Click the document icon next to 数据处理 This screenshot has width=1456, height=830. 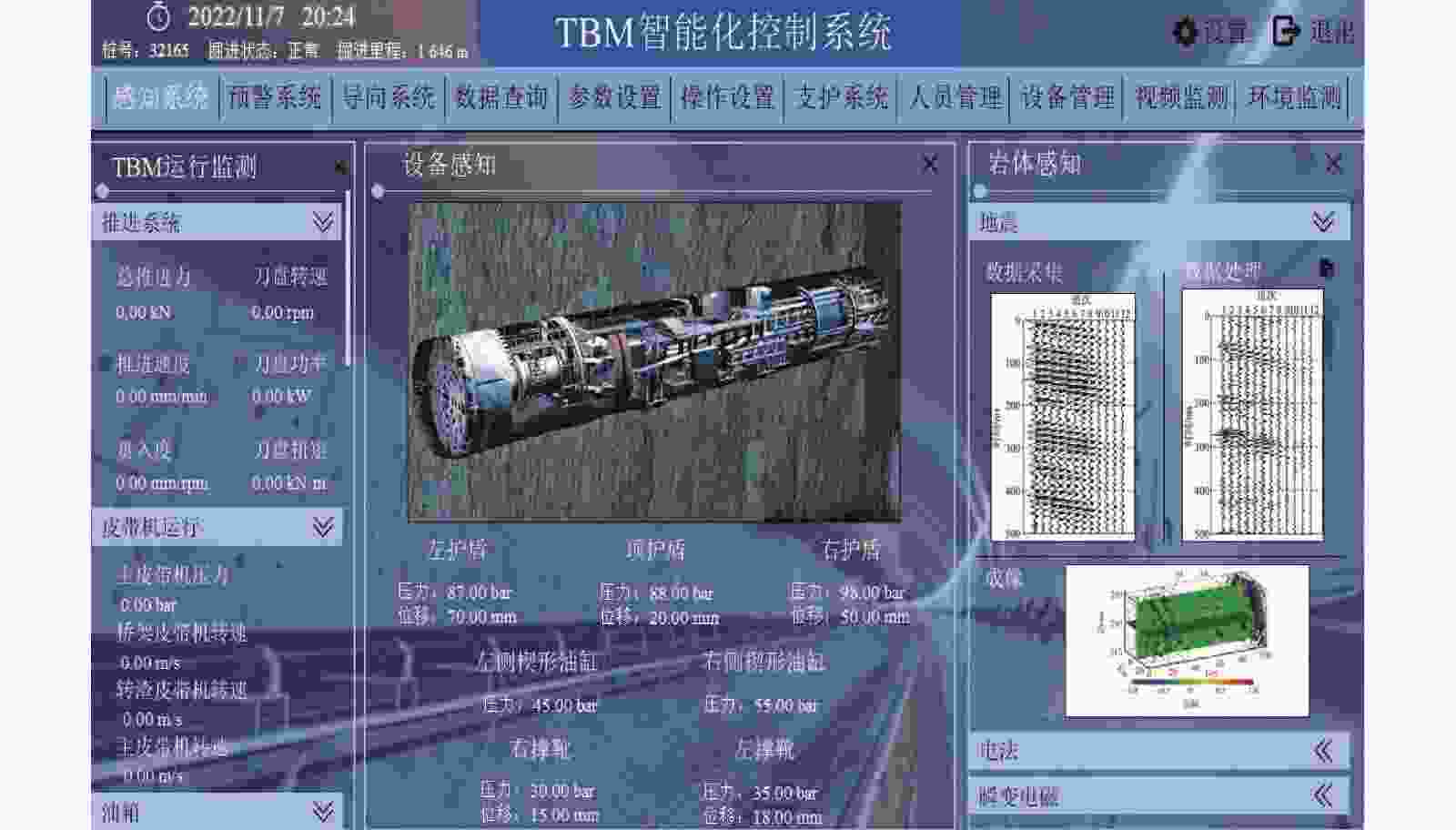tap(1327, 268)
